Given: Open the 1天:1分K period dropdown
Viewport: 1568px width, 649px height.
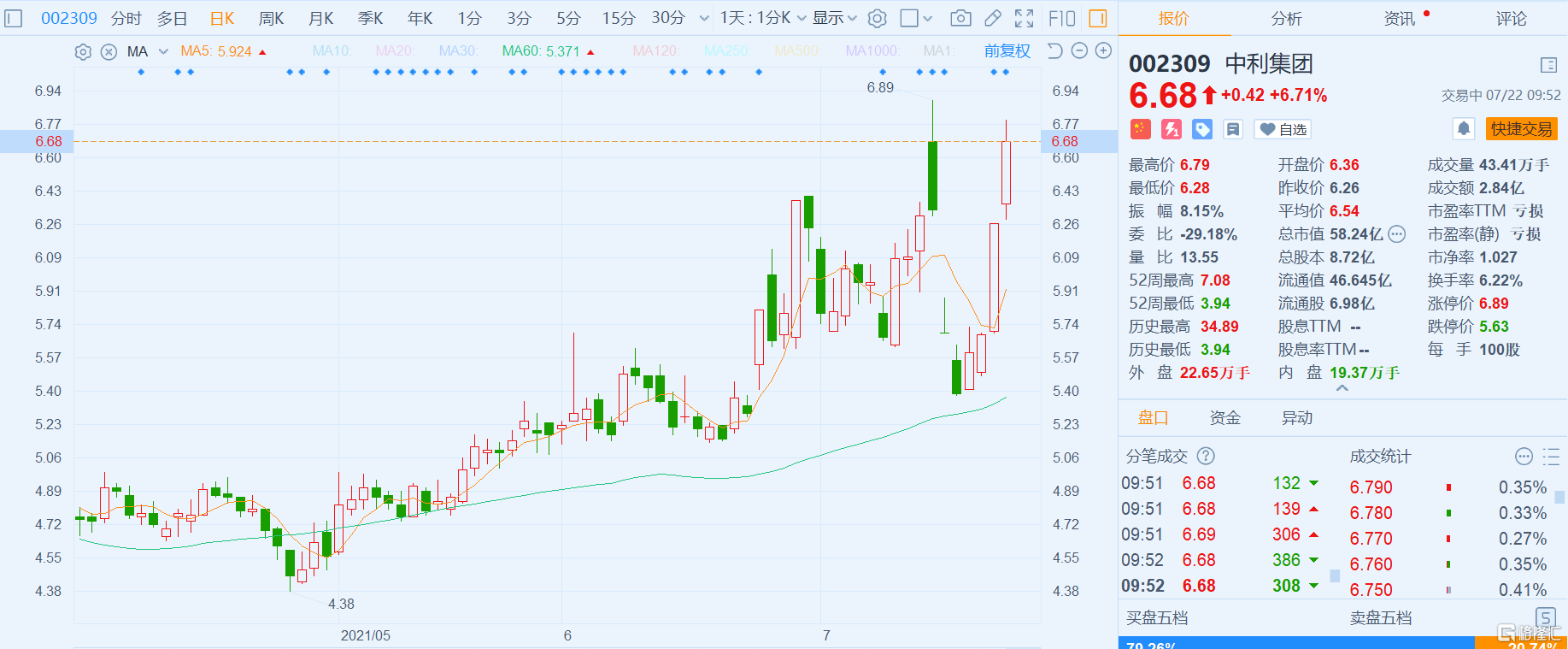Looking at the screenshot, I should [762, 18].
